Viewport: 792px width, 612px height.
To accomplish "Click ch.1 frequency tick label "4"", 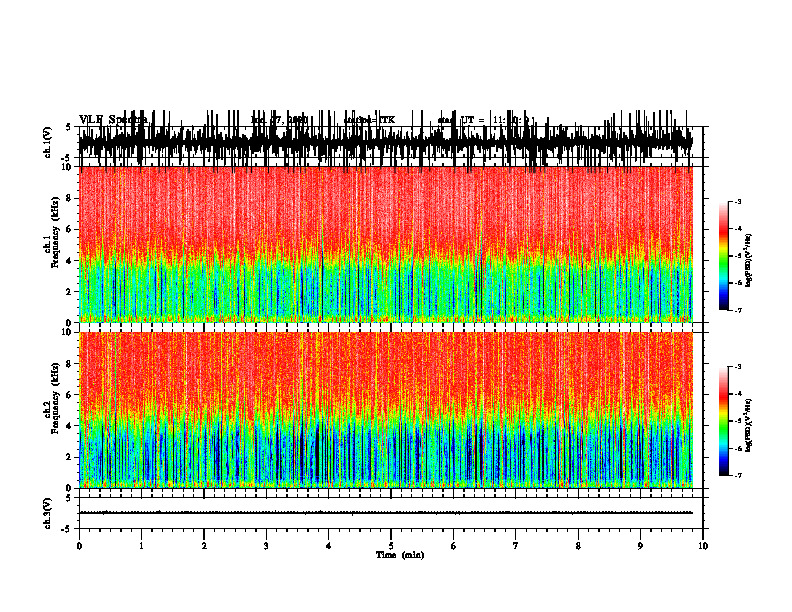I will click(x=70, y=261).
